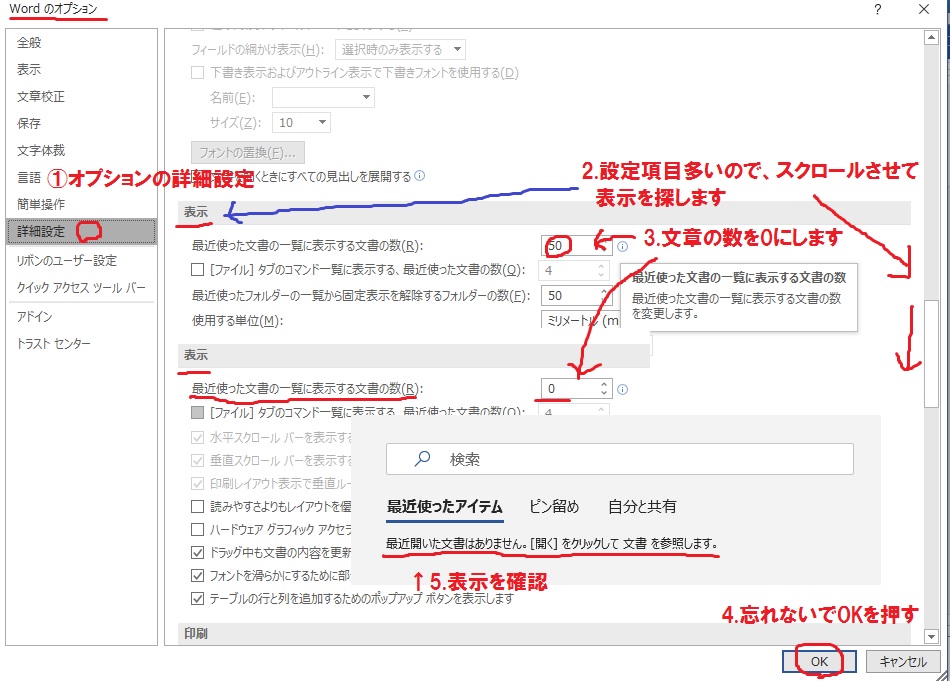Open the 言語 category

pyautogui.click(x=29, y=178)
